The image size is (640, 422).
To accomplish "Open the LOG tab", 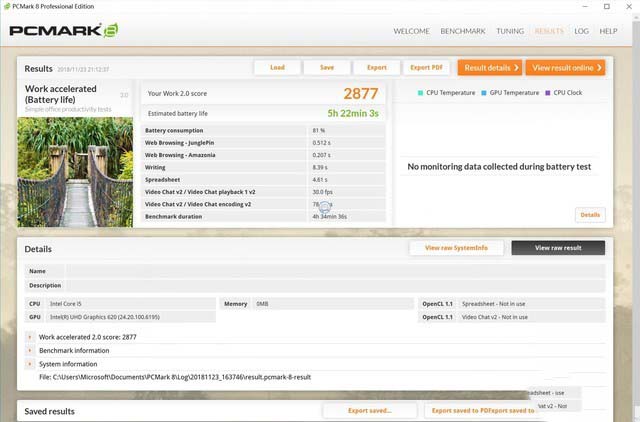I will point(581,31).
